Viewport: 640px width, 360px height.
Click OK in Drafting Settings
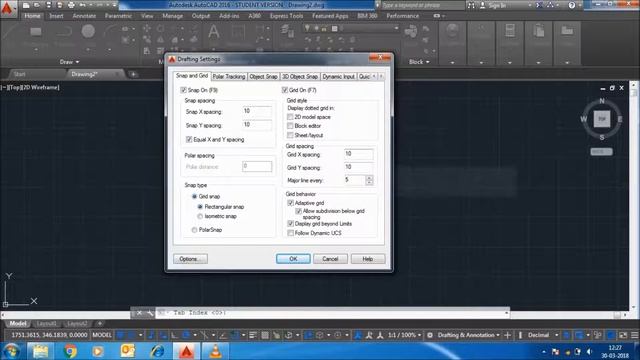293,259
